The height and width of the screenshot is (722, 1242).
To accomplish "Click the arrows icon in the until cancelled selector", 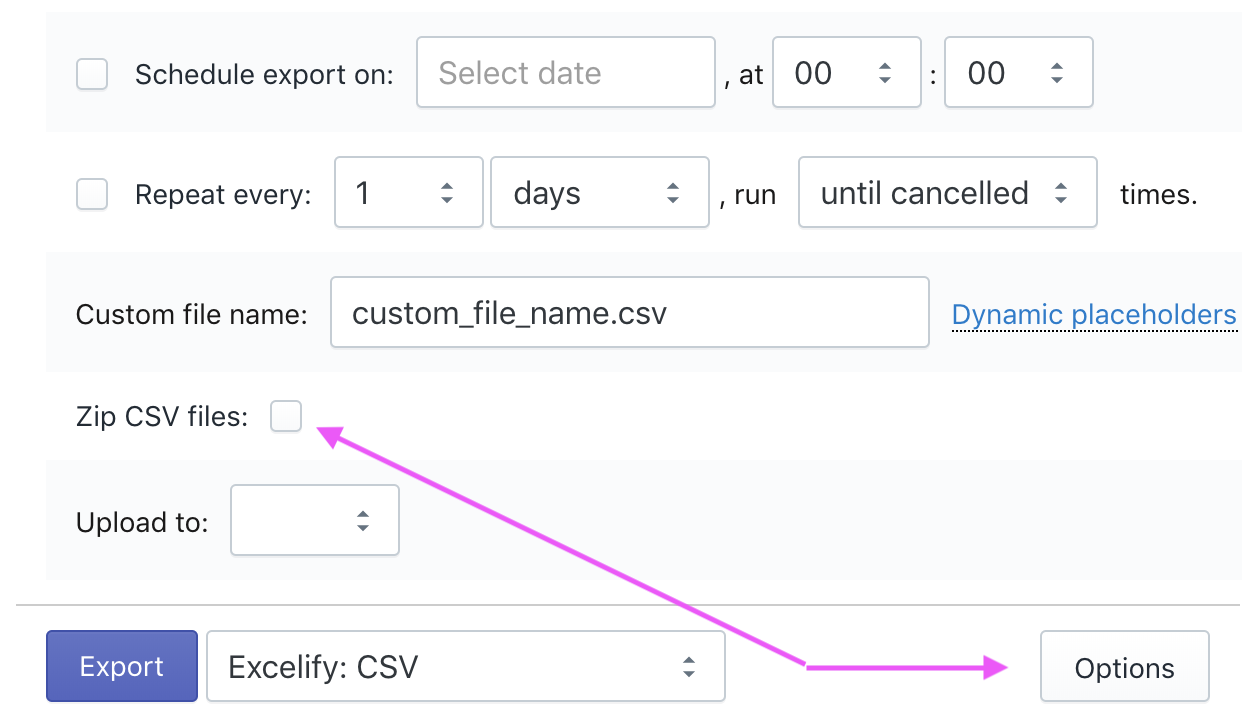I will pyautogui.click(x=1061, y=193).
